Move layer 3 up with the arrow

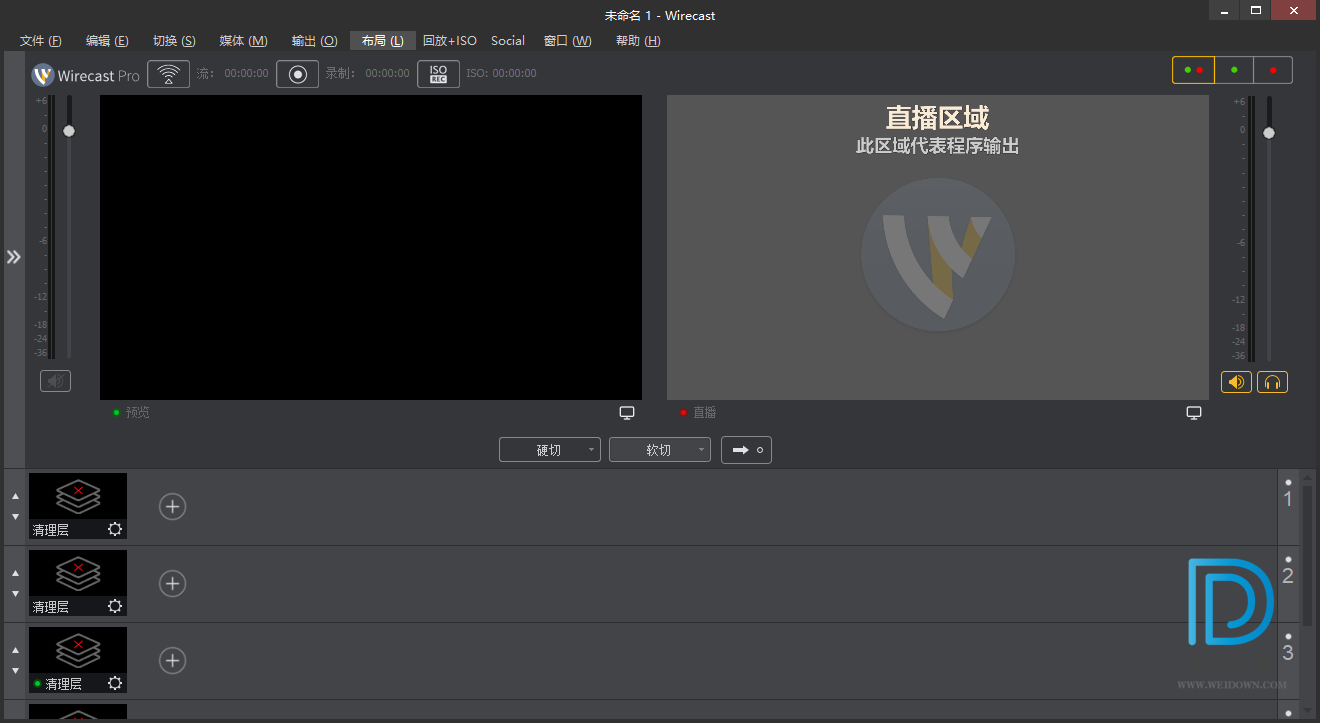coord(15,650)
